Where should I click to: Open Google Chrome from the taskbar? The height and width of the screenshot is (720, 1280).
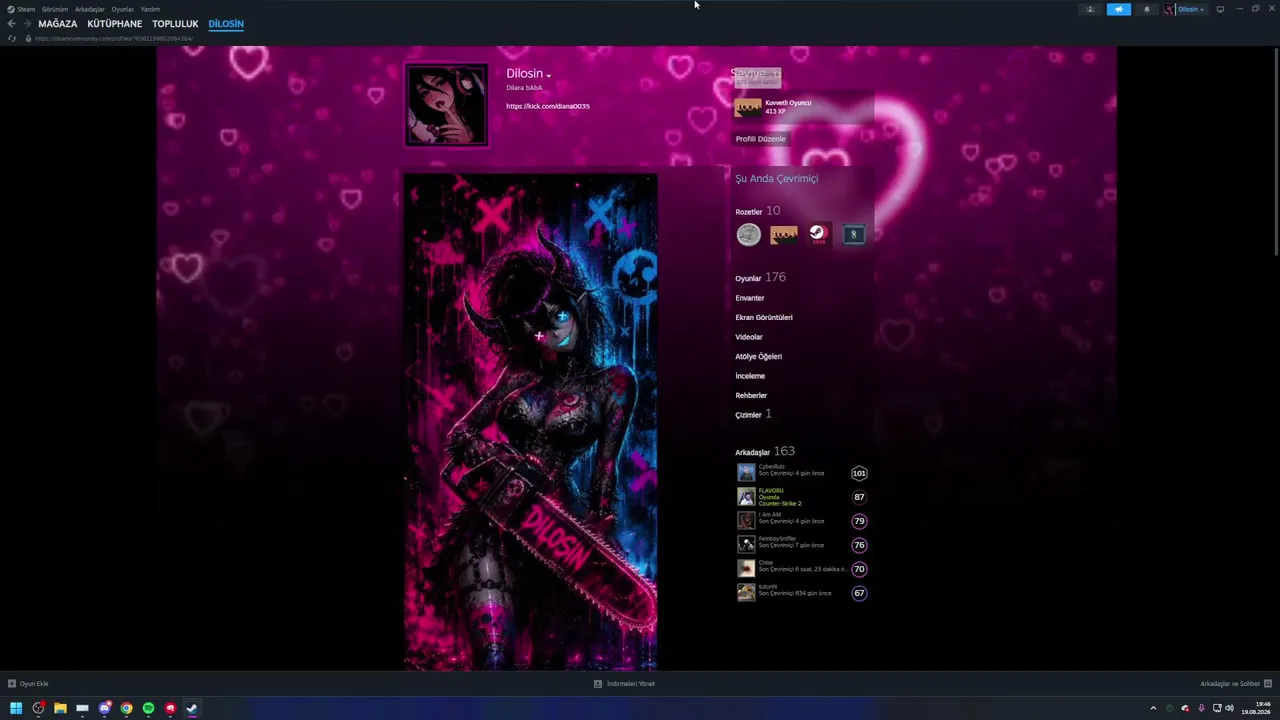click(x=126, y=708)
